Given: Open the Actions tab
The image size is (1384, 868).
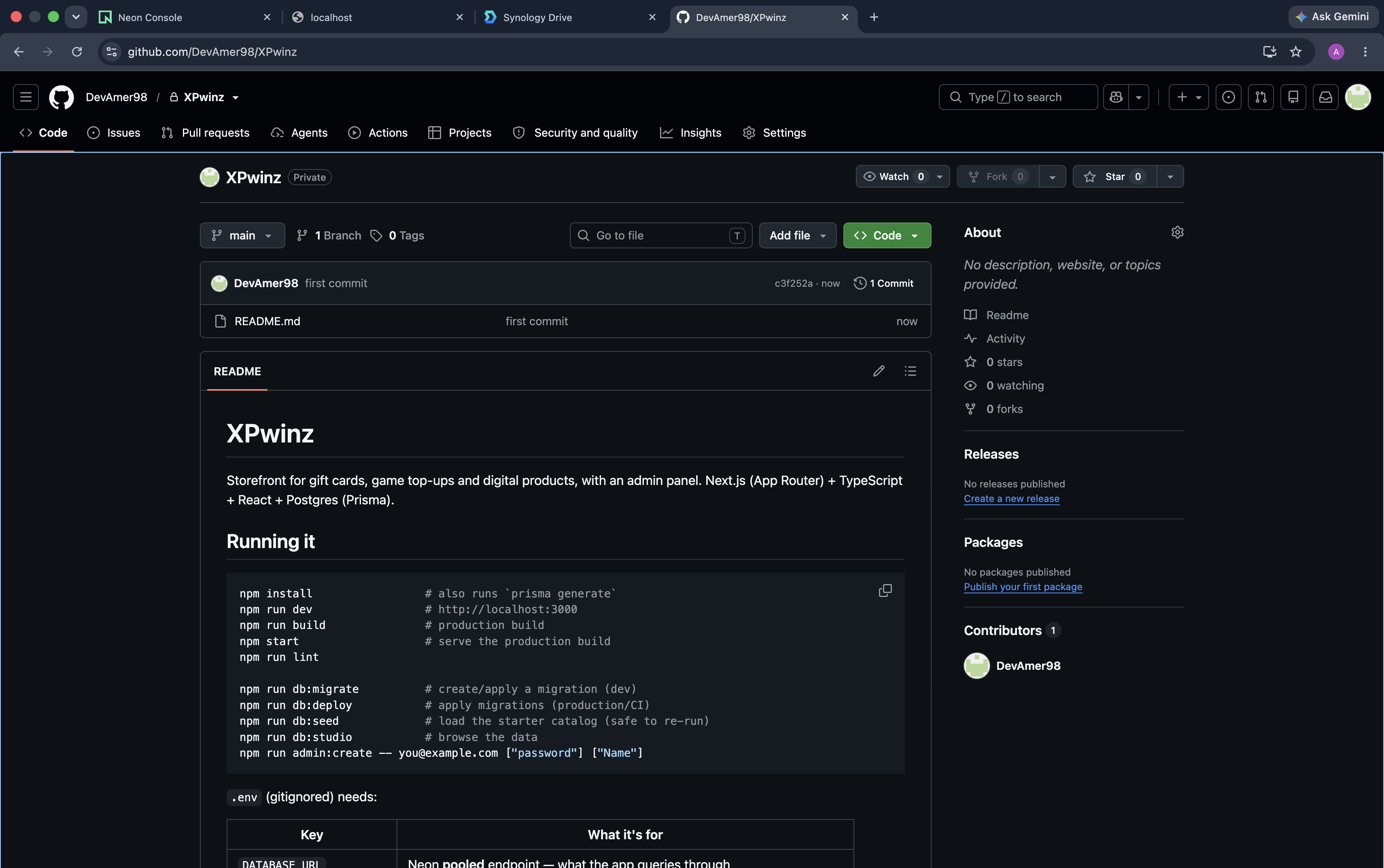Looking at the screenshot, I should 378,133.
